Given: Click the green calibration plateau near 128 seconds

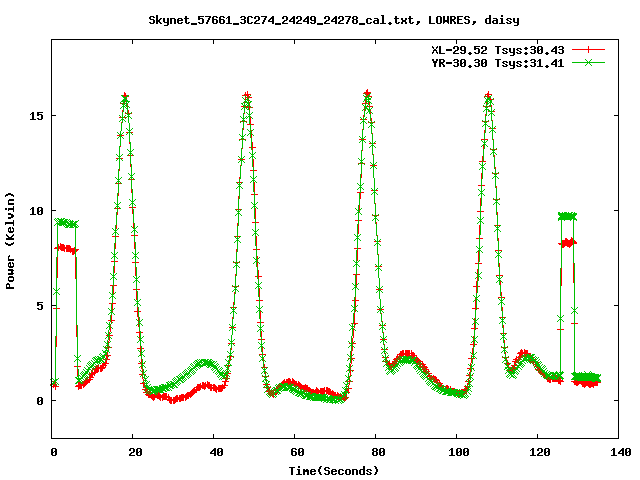Looking at the screenshot, I should (567, 216).
